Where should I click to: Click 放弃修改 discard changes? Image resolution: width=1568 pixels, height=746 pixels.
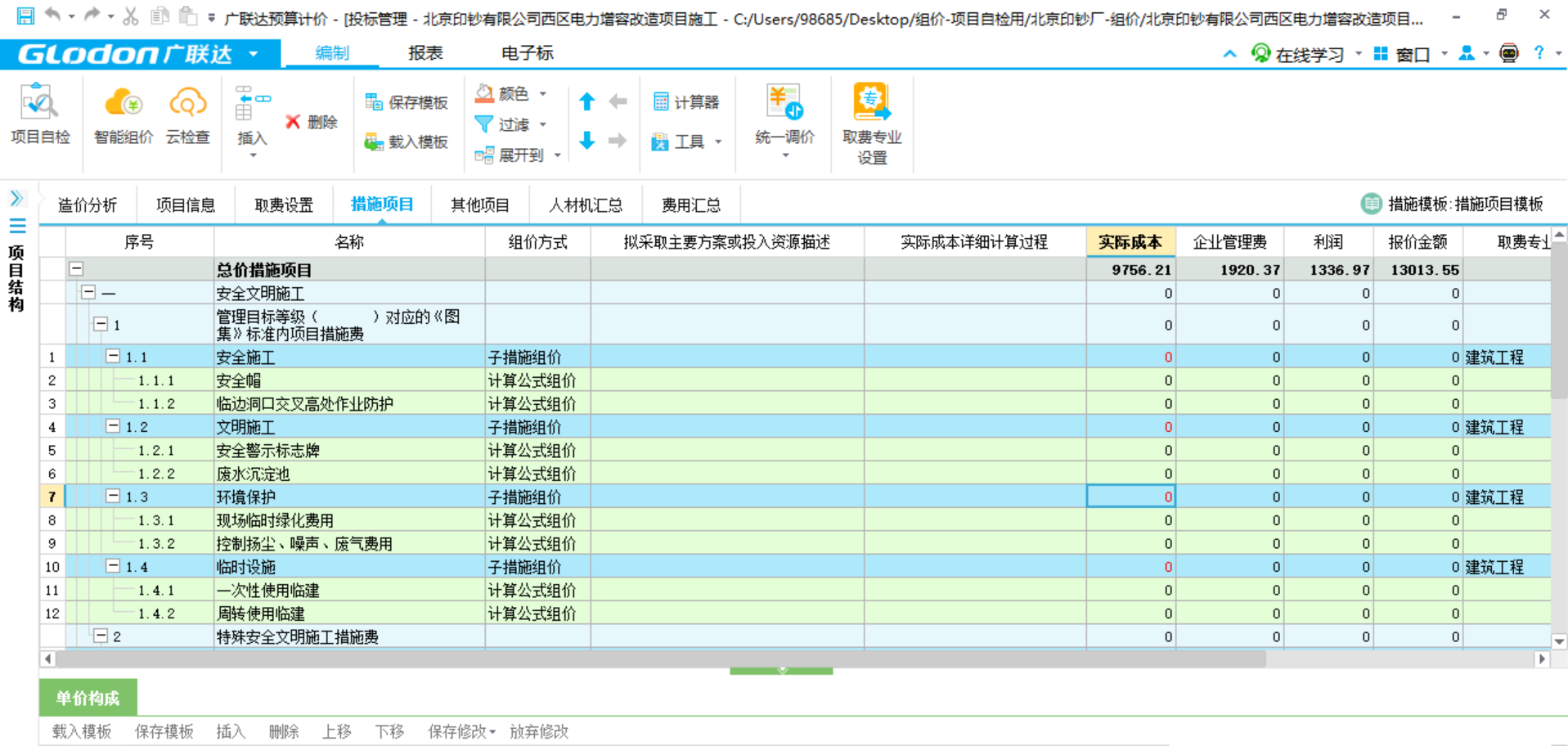538,731
